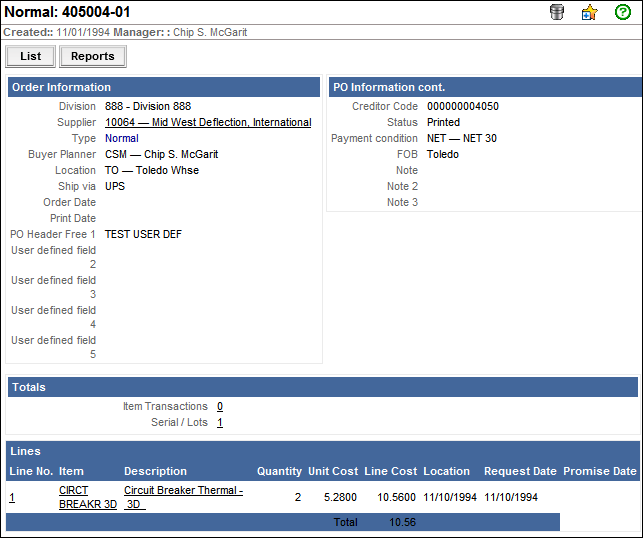Screen dimensions: 643x538
Task: Click the Request Date column header
Action: coord(520,471)
